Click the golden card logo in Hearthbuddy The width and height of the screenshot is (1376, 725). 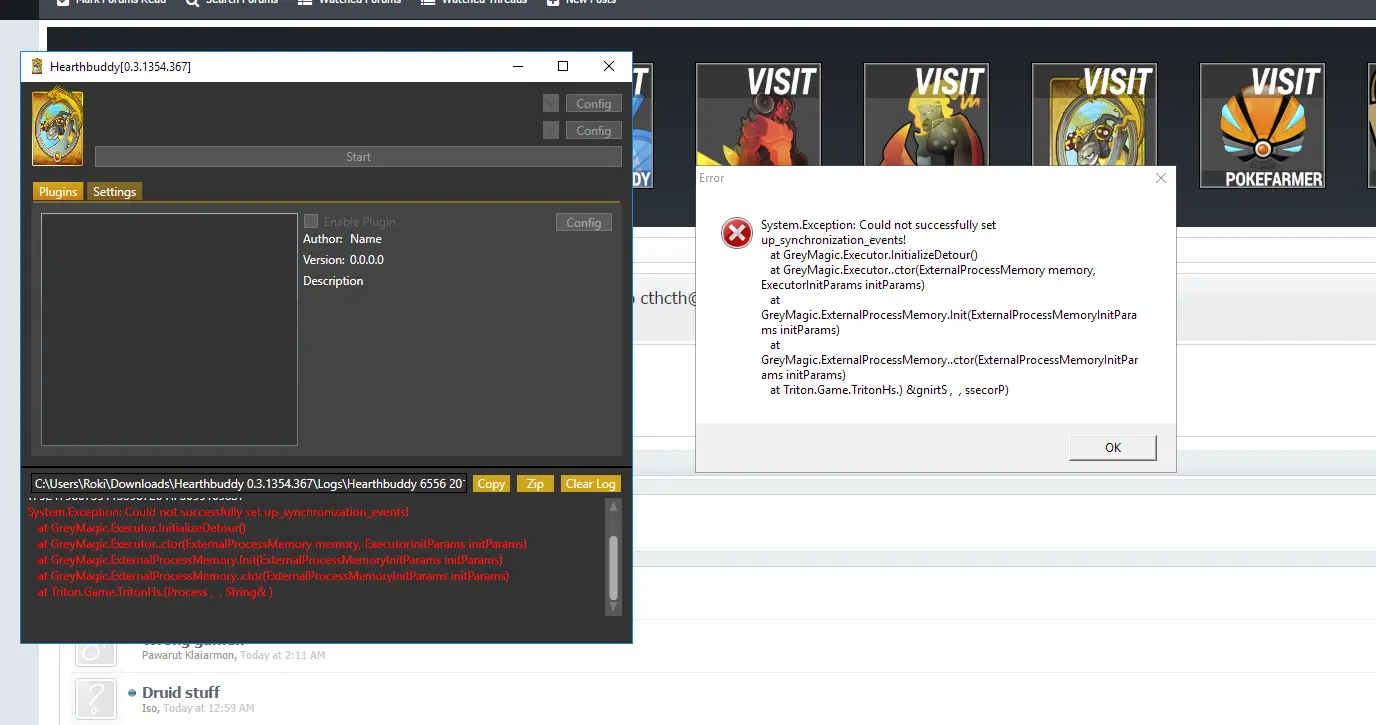click(x=58, y=128)
